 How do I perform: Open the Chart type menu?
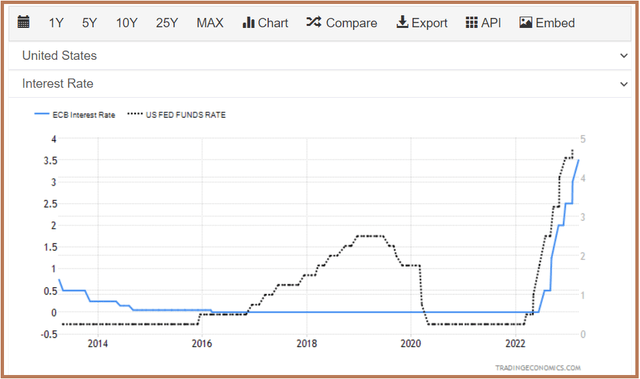point(265,23)
